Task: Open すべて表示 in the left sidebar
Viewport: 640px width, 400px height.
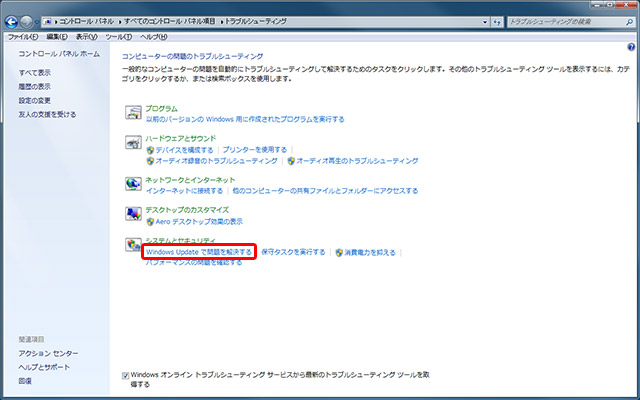Action: pyautogui.click(x=34, y=73)
